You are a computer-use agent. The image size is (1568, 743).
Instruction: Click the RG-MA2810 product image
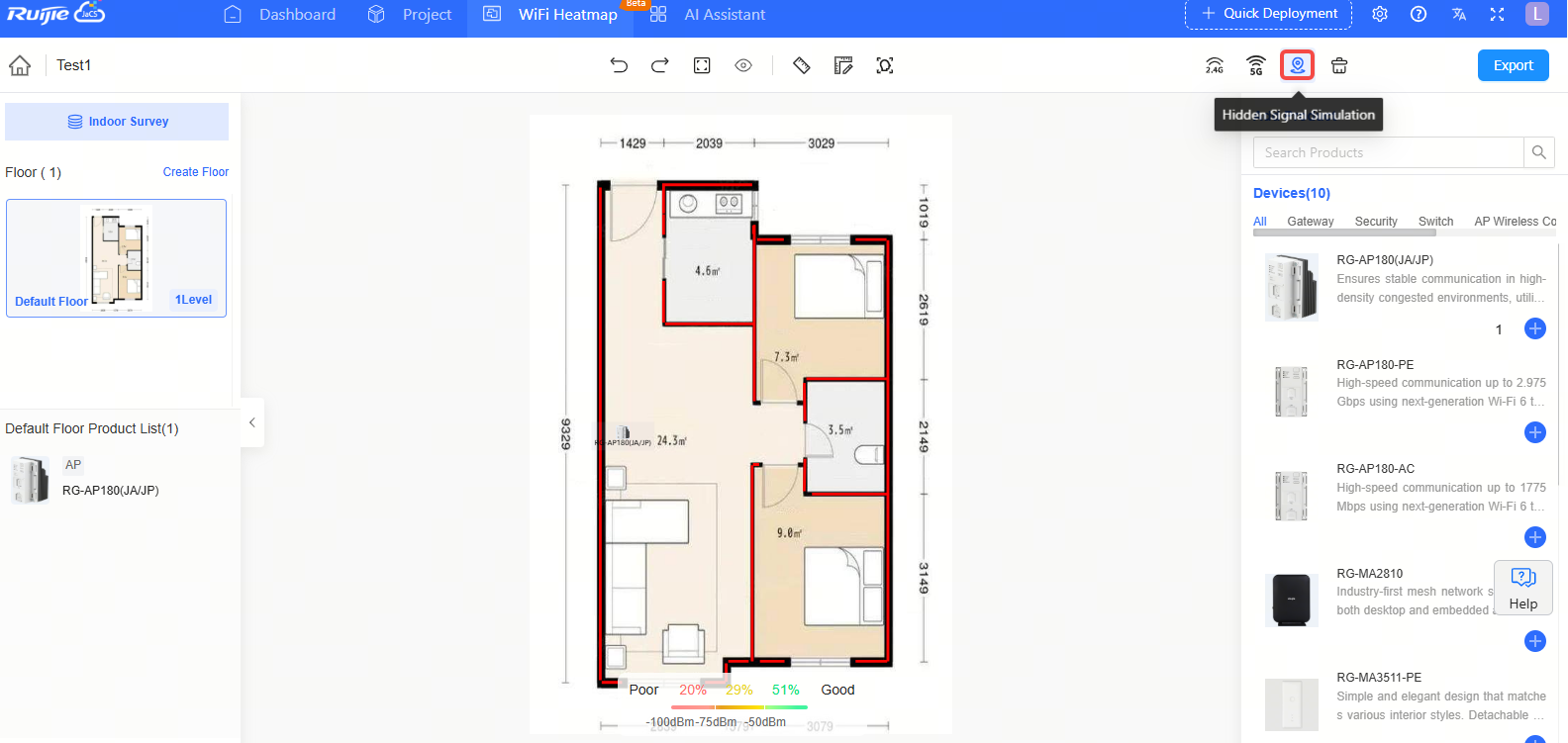[1292, 601]
